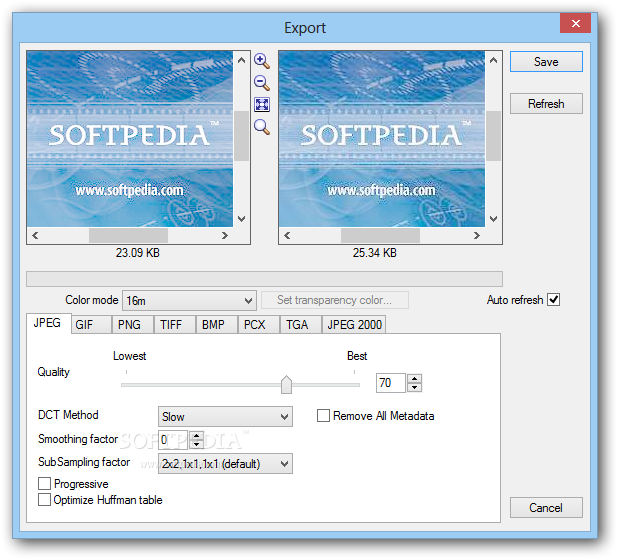The image size is (618, 559).
Task: Click left preview's scroll up arrow
Action: [x=242, y=60]
